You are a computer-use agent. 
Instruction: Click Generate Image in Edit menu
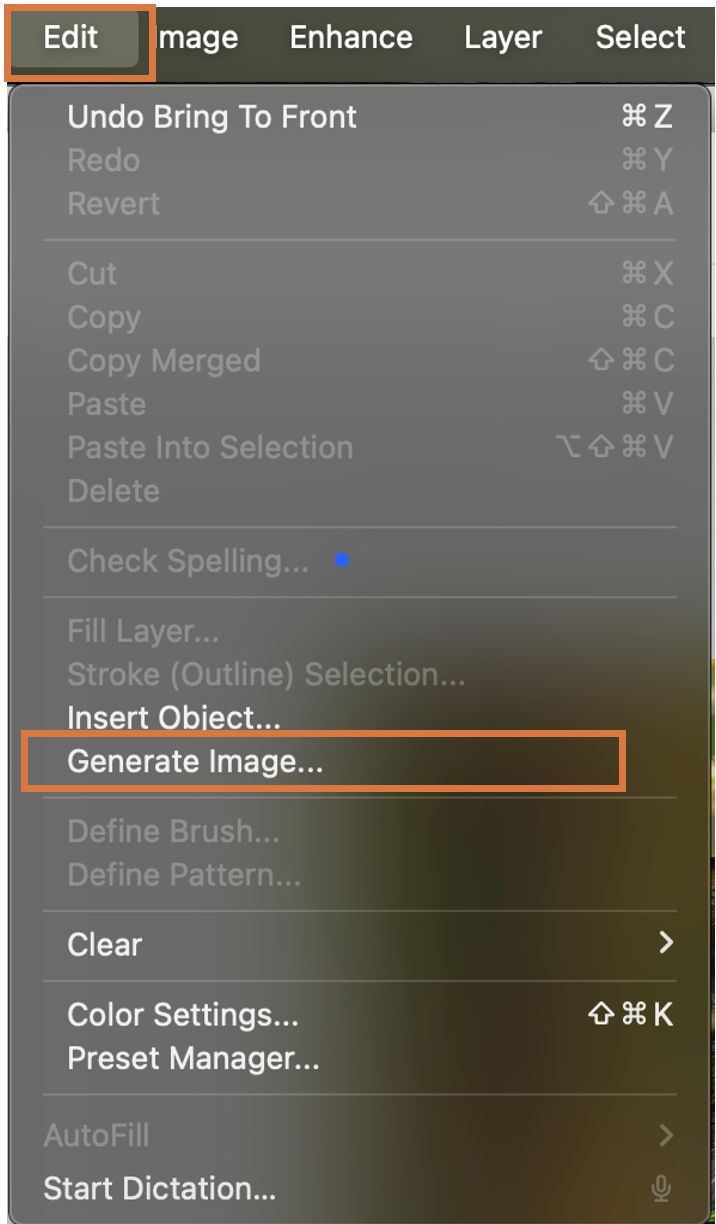(195, 762)
